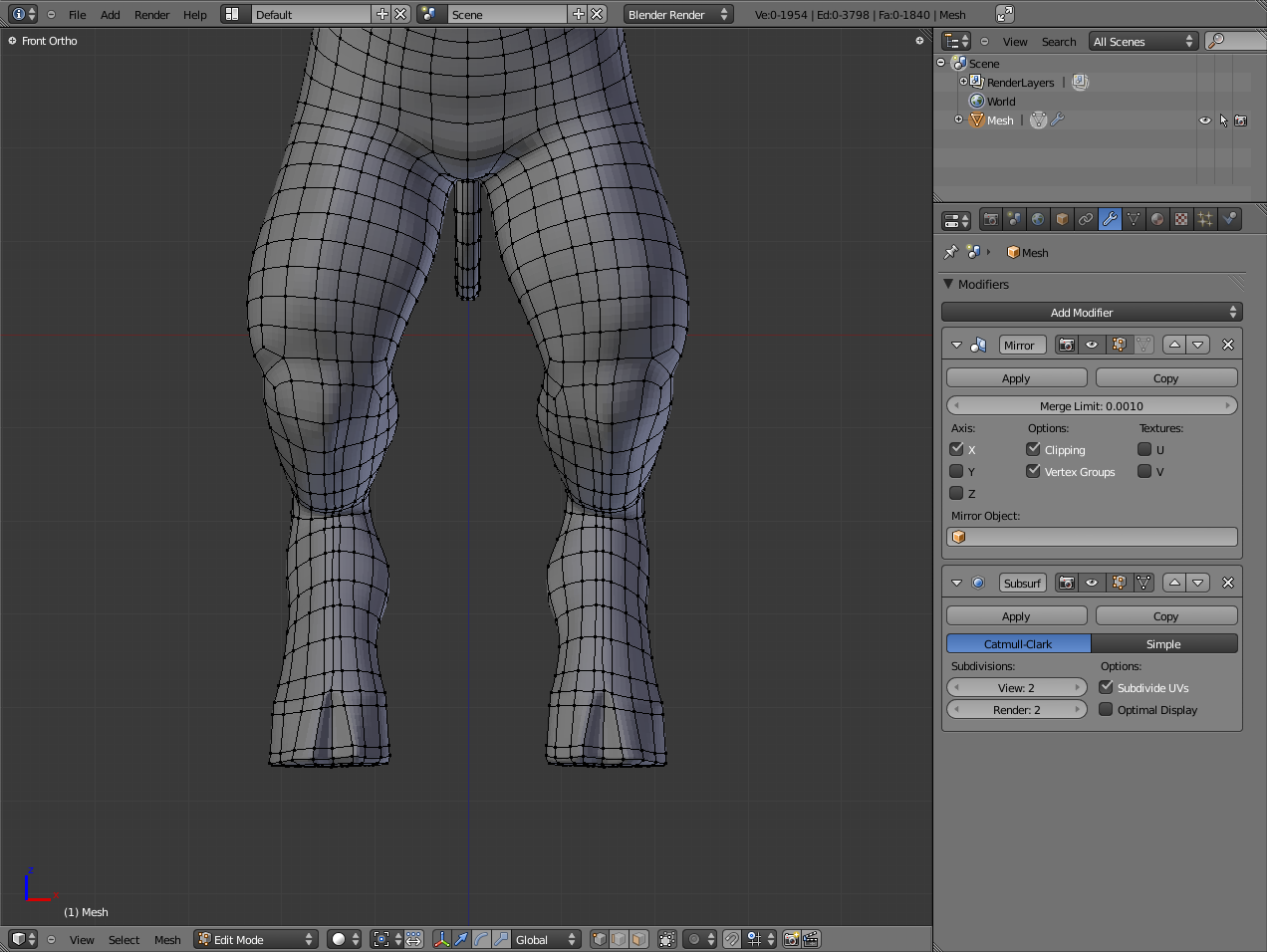Open the Add Modifier dropdown

tap(1092, 313)
